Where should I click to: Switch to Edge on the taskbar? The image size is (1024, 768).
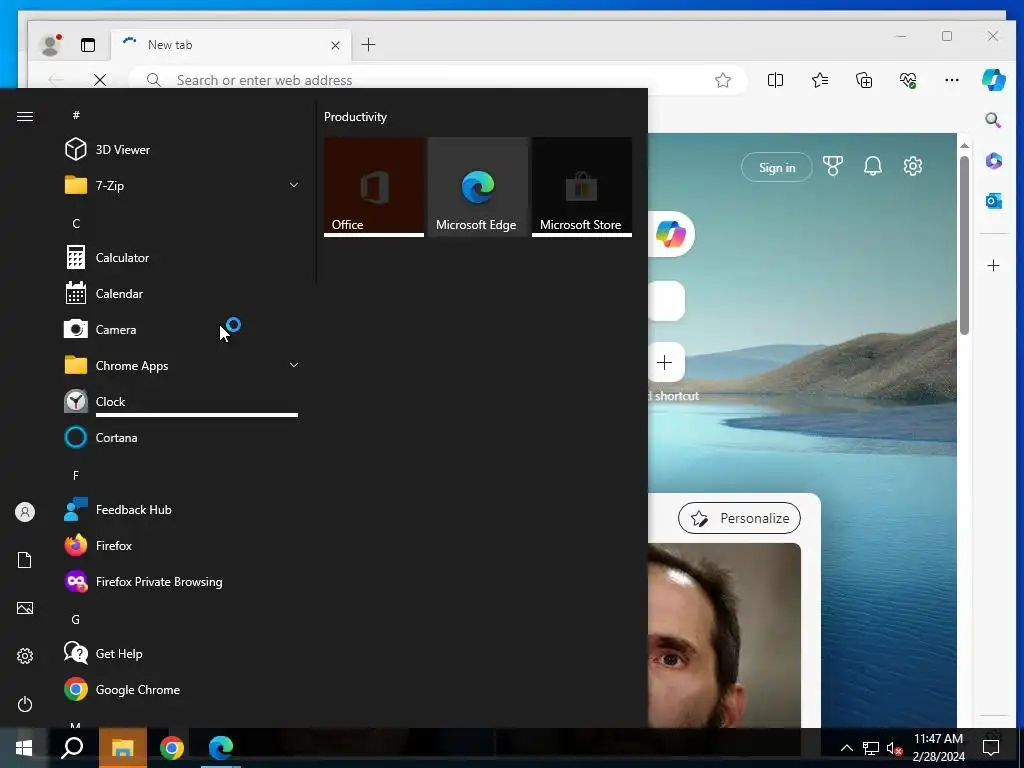point(221,747)
